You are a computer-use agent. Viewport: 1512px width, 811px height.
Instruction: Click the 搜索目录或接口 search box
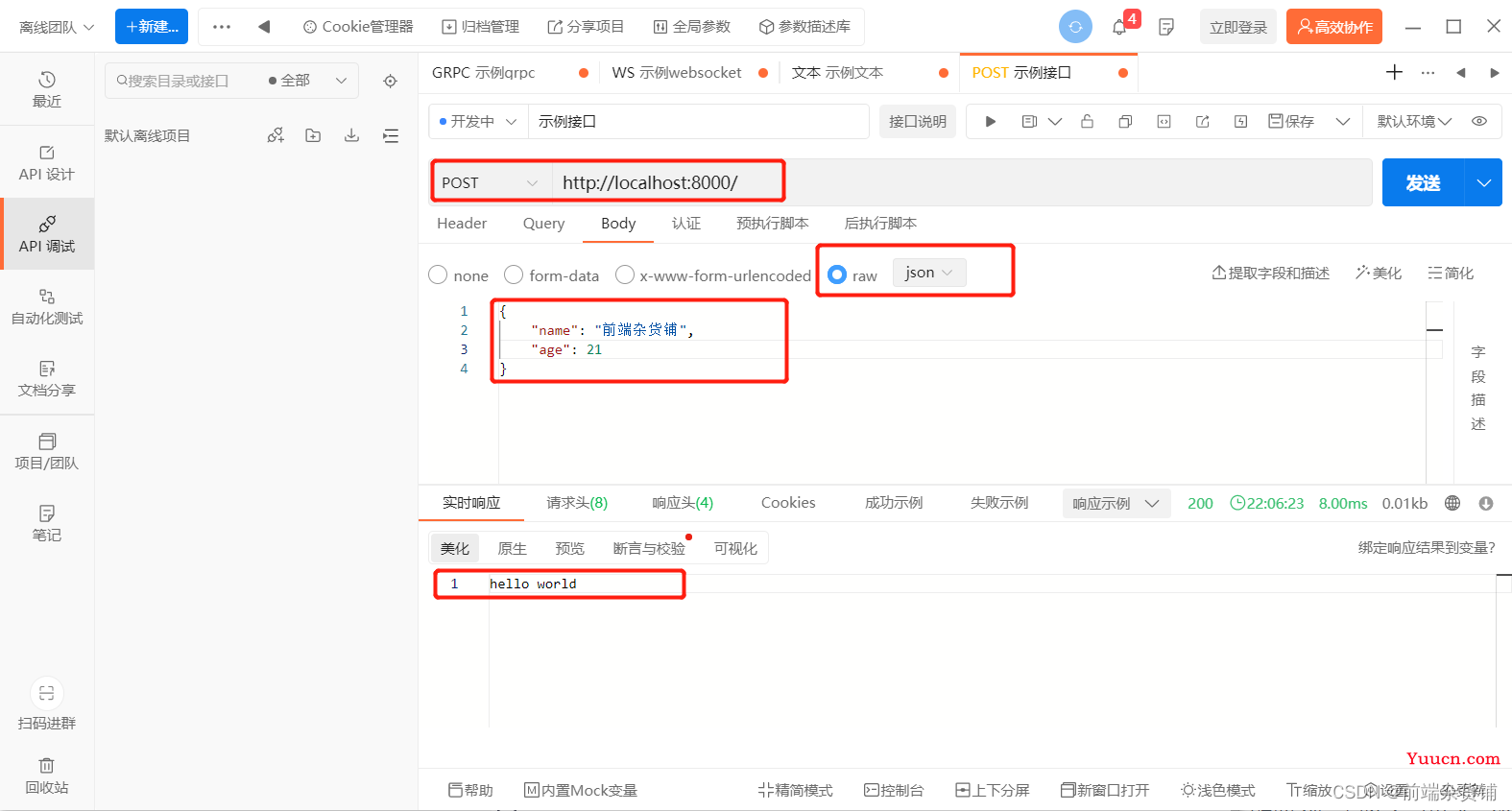(x=182, y=81)
